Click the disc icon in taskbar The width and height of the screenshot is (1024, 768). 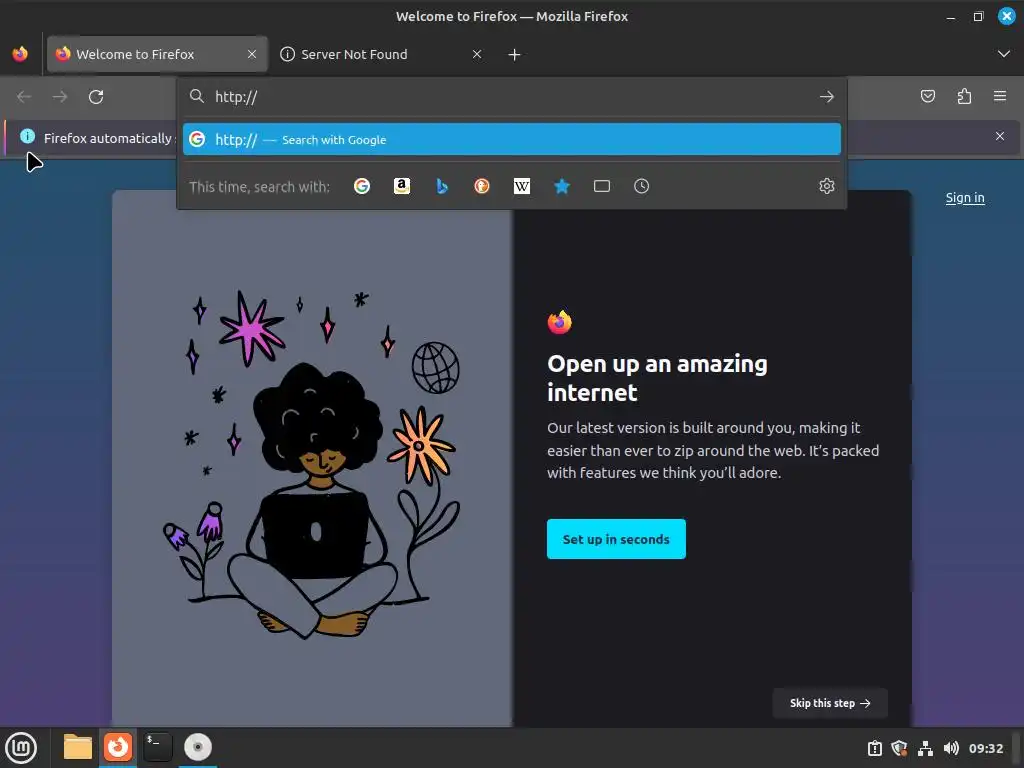click(x=198, y=747)
